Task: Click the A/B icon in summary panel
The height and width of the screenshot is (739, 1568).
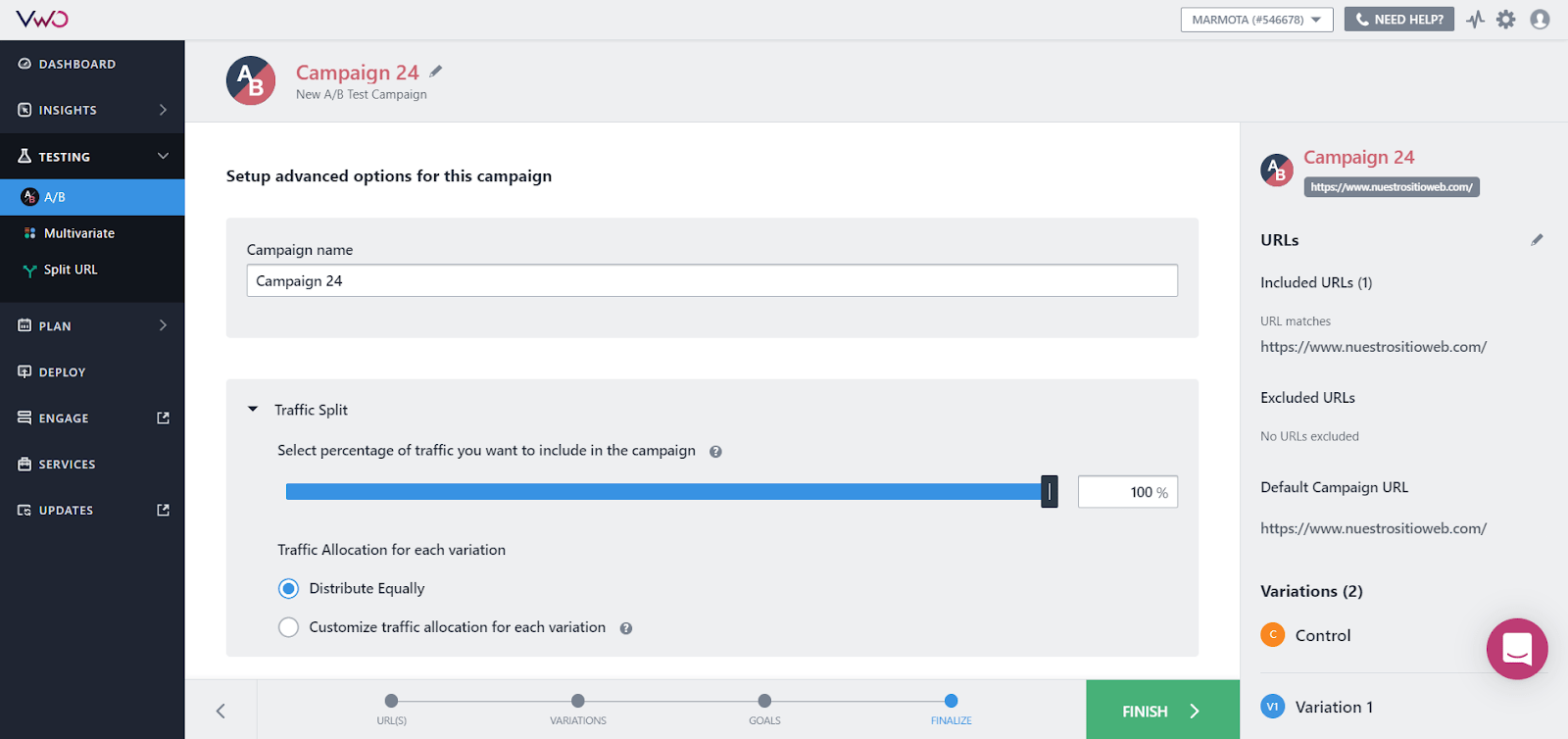Action: tap(1277, 170)
